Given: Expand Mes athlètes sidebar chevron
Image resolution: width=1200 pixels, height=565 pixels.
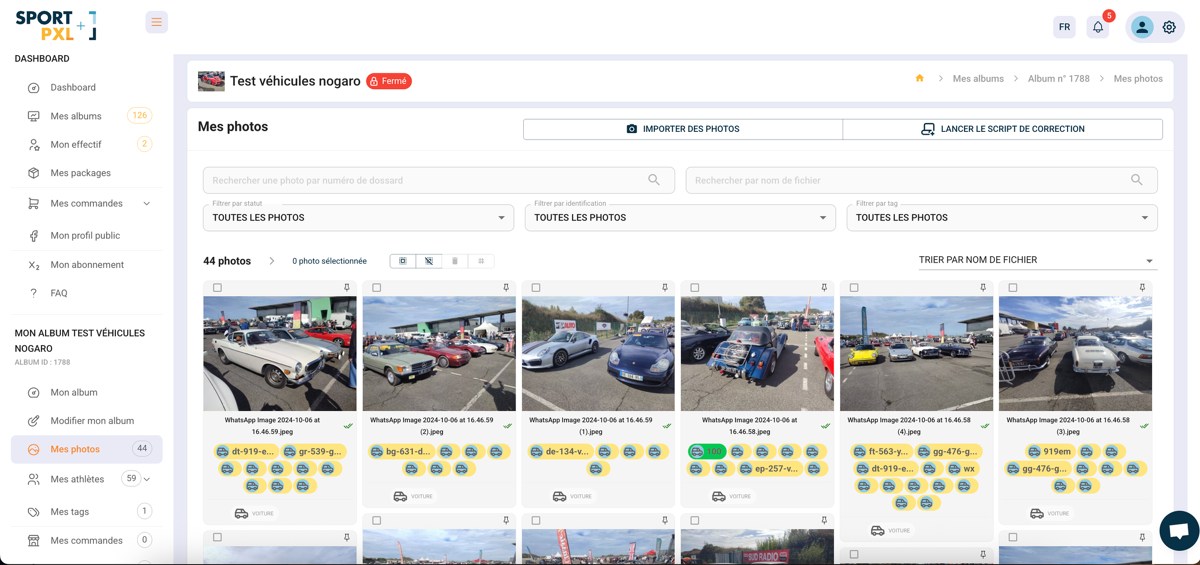Looking at the screenshot, I should tap(147, 480).
